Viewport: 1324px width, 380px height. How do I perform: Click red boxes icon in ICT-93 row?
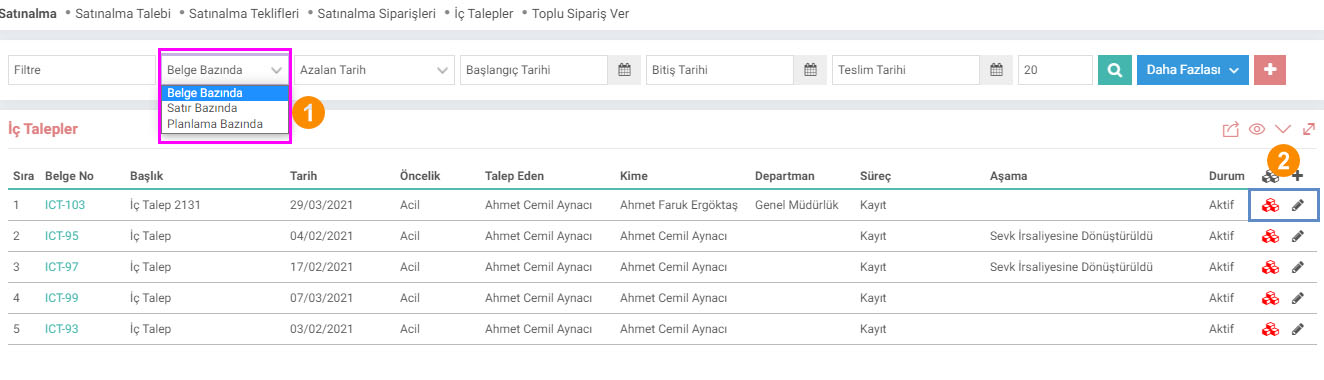(1271, 329)
